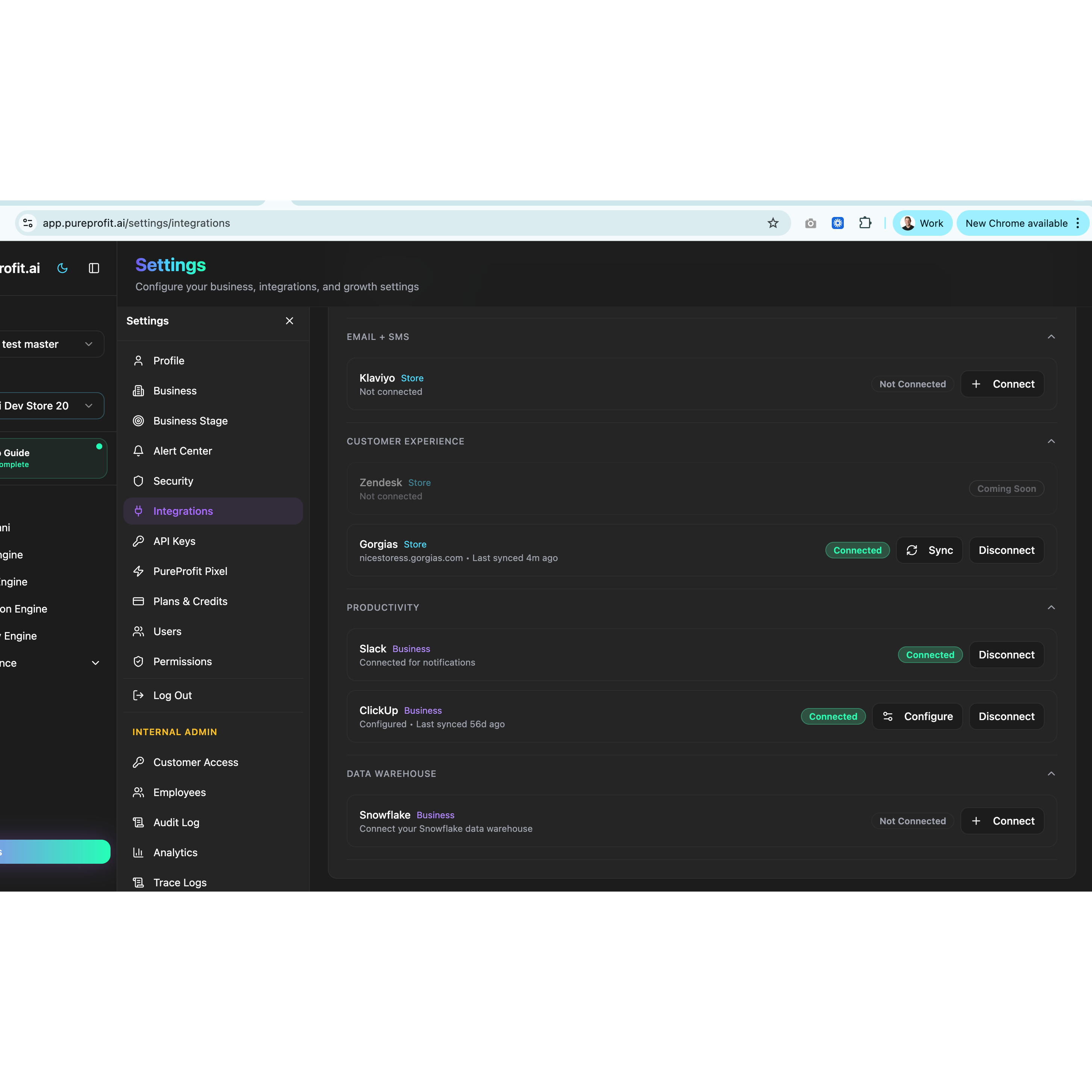Image resolution: width=1092 pixels, height=1092 pixels.
Task: Toggle dark mode moon icon
Action: coord(63,268)
